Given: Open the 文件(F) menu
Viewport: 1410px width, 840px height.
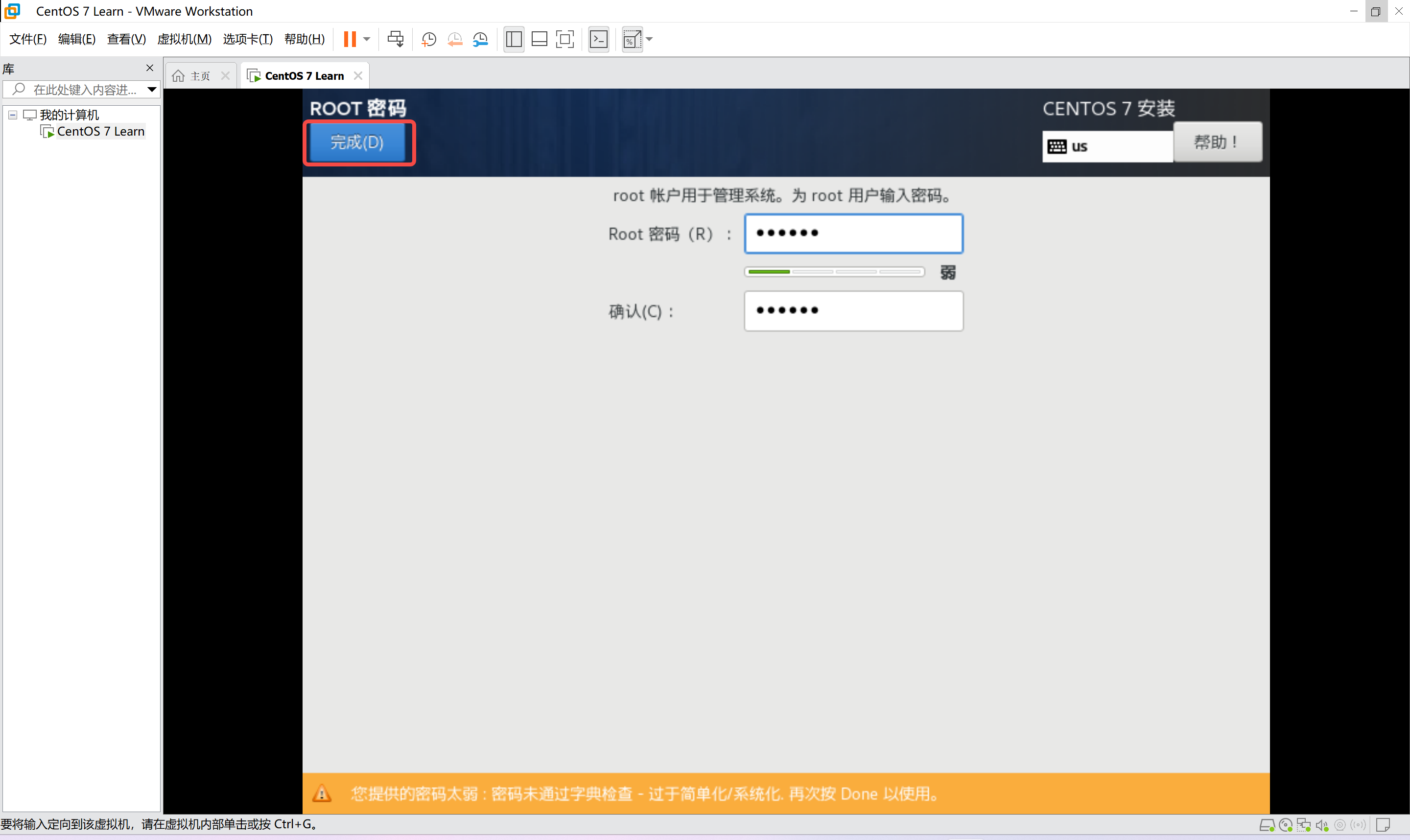Looking at the screenshot, I should click(x=28, y=39).
